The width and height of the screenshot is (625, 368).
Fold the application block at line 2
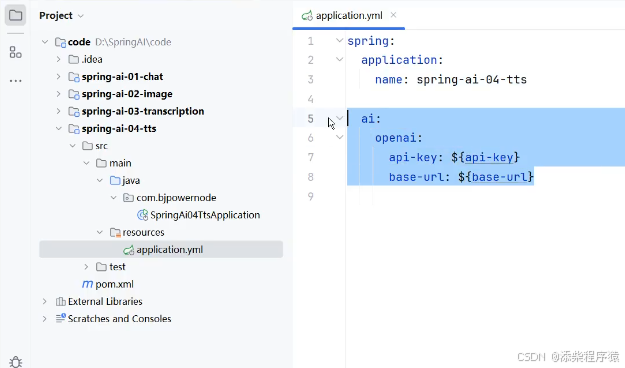[x=339, y=60]
